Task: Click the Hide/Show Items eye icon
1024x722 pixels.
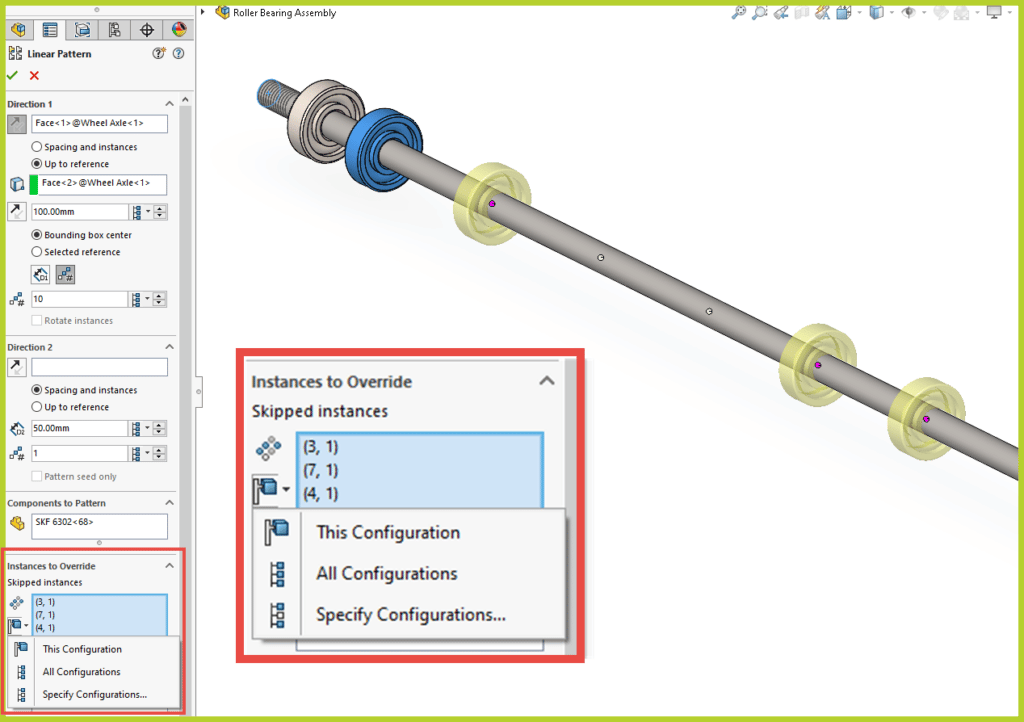Action: (x=910, y=13)
